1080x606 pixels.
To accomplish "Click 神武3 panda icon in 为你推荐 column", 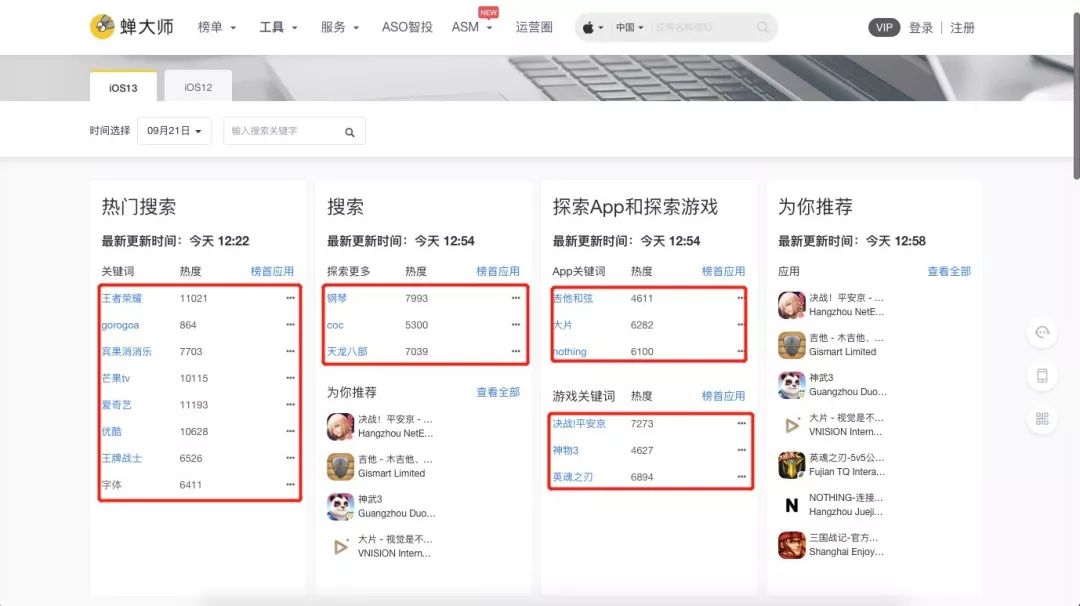I will 791,385.
